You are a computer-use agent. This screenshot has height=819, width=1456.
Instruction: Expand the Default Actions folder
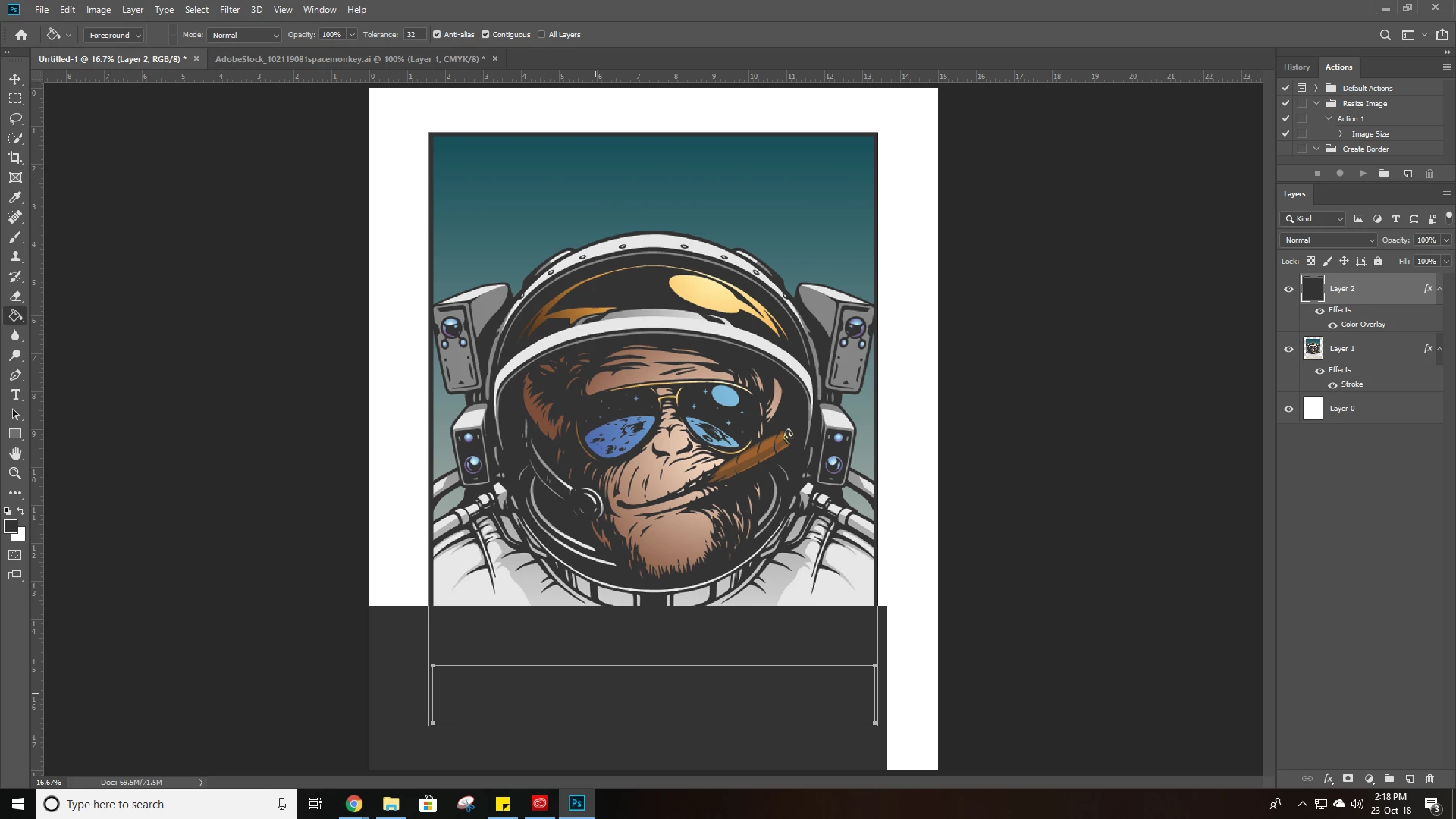(x=1316, y=88)
